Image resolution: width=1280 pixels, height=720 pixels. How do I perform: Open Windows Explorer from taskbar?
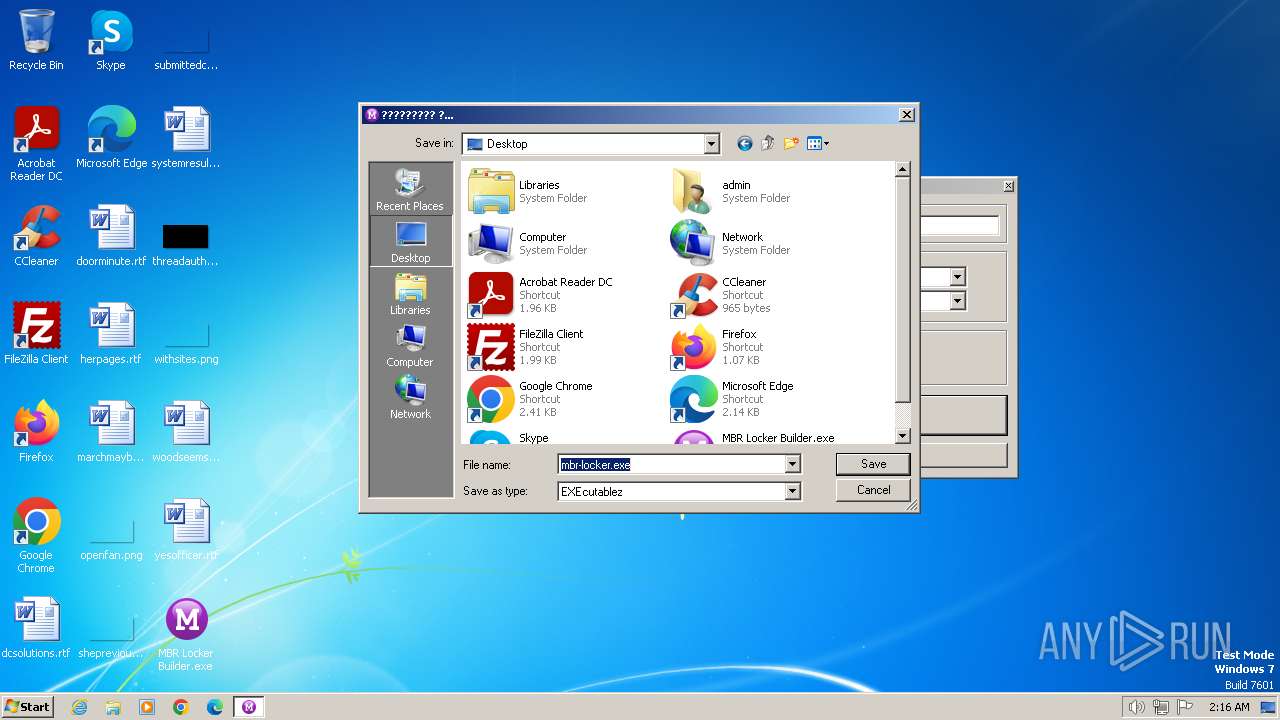[113, 707]
